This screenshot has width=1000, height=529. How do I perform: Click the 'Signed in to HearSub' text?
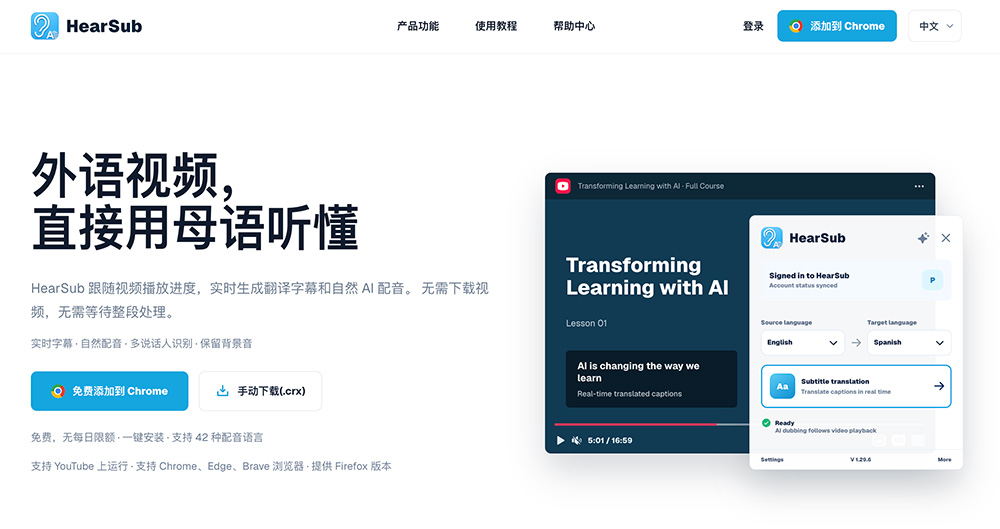pyautogui.click(x=809, y=276)
